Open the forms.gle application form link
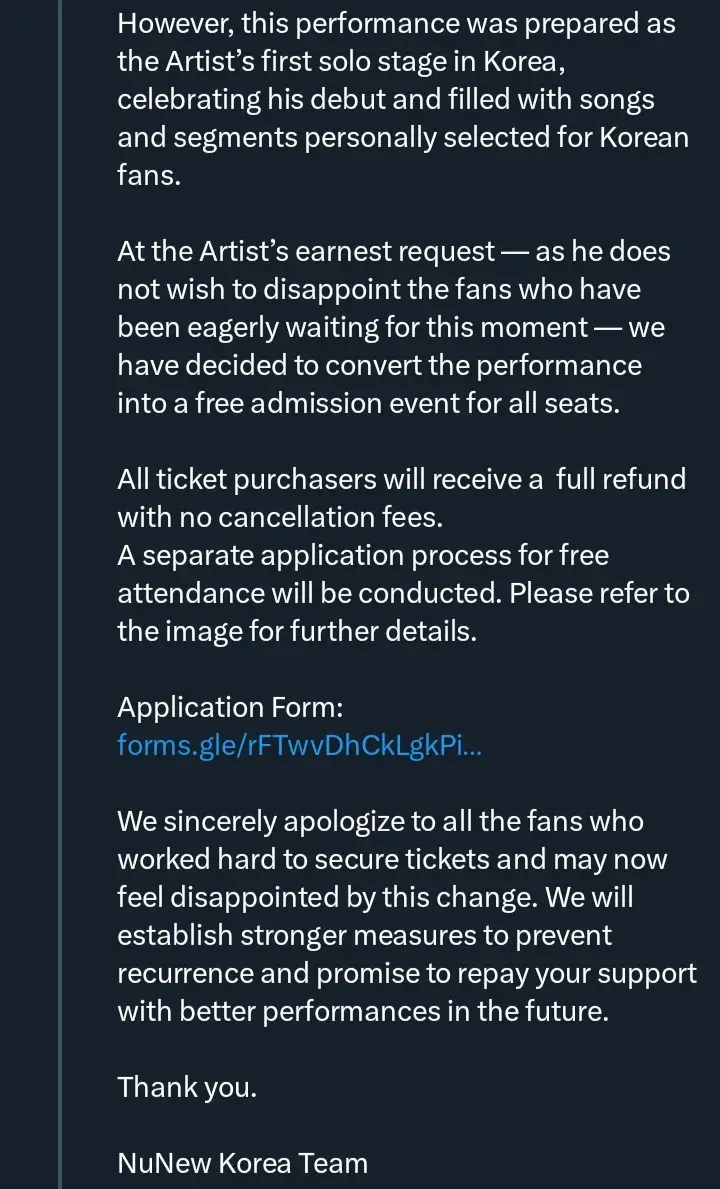Screen dimensions: 720x1189 pyautogui.click(x=299, y=745)
